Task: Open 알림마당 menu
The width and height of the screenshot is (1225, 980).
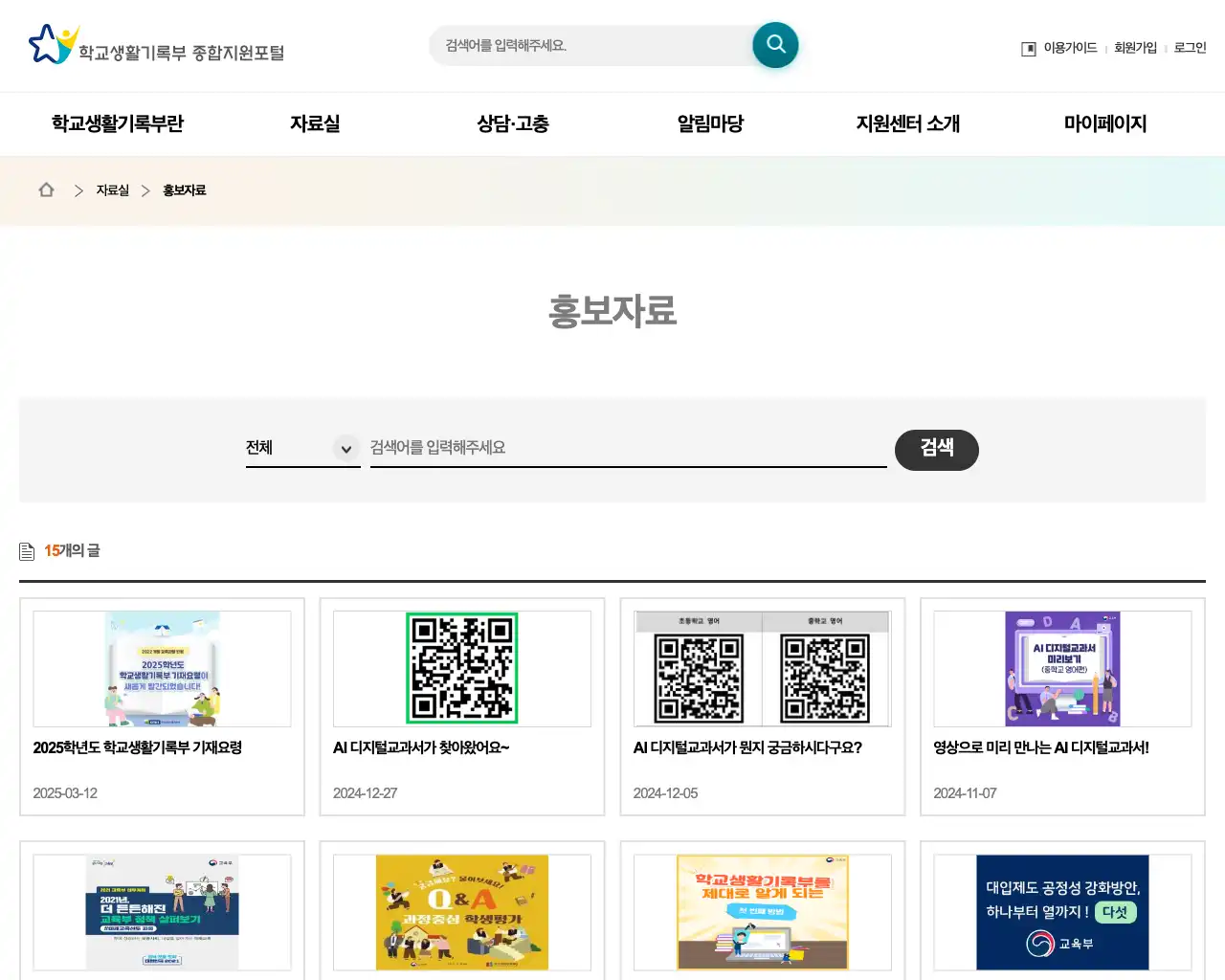Action: (710, 123)
